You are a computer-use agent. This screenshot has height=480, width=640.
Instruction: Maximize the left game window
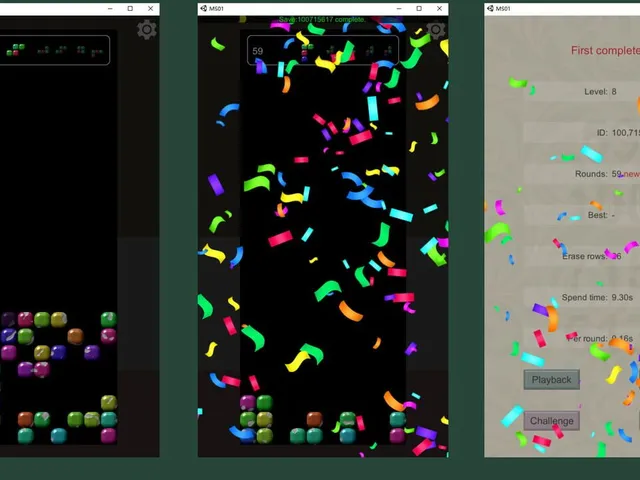tap(130, 9)
